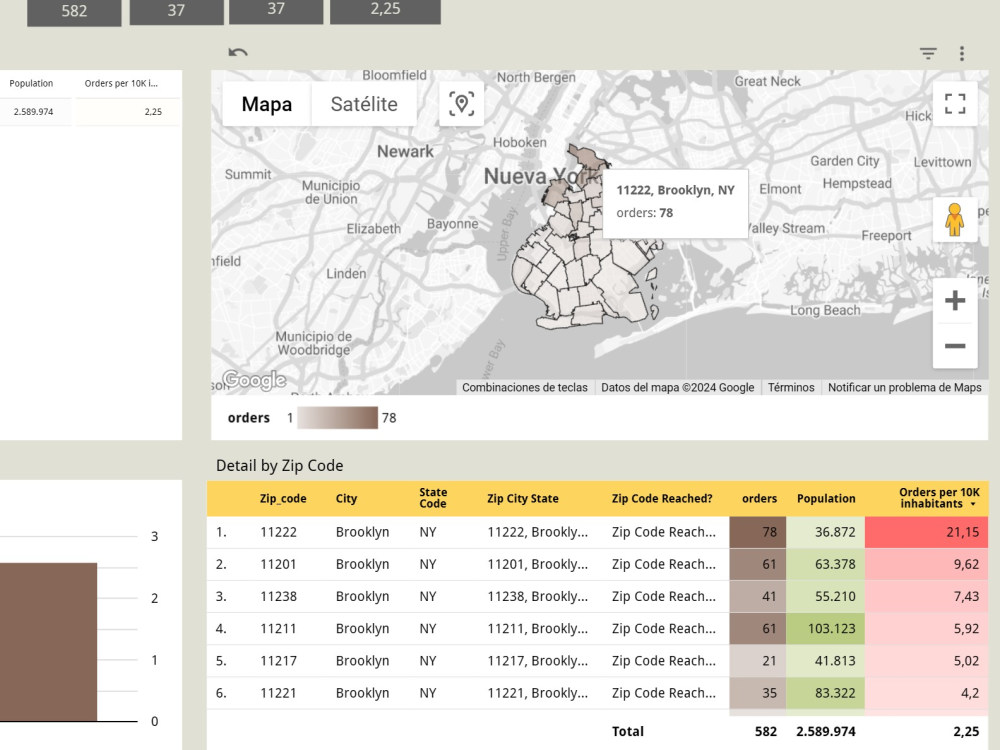Click the Street View pegman icon
This screenshot has width=1000, height=750.
pos(956,218)
